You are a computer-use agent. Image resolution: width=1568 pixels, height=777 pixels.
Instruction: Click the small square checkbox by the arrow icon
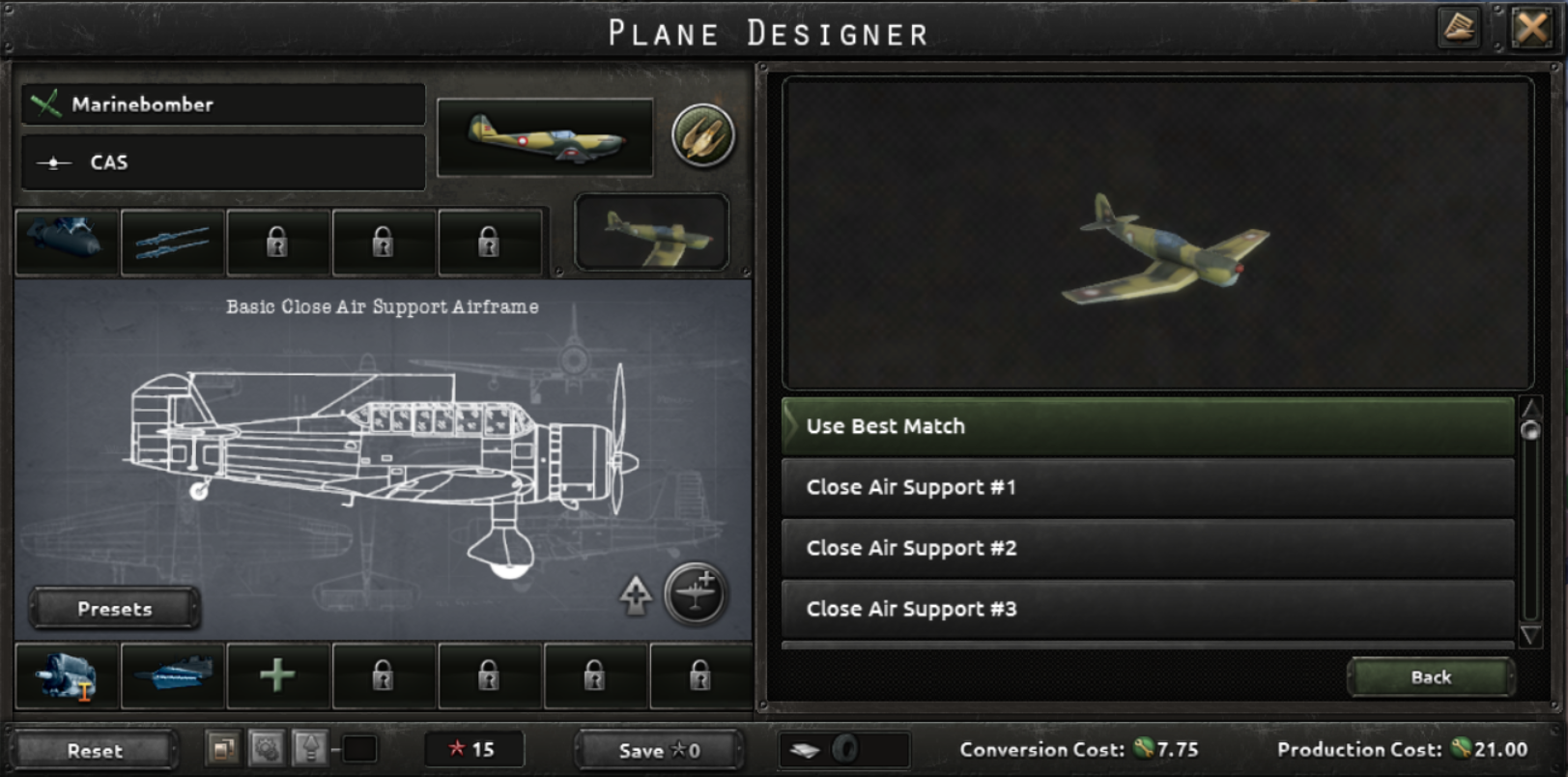coord(359,749)
